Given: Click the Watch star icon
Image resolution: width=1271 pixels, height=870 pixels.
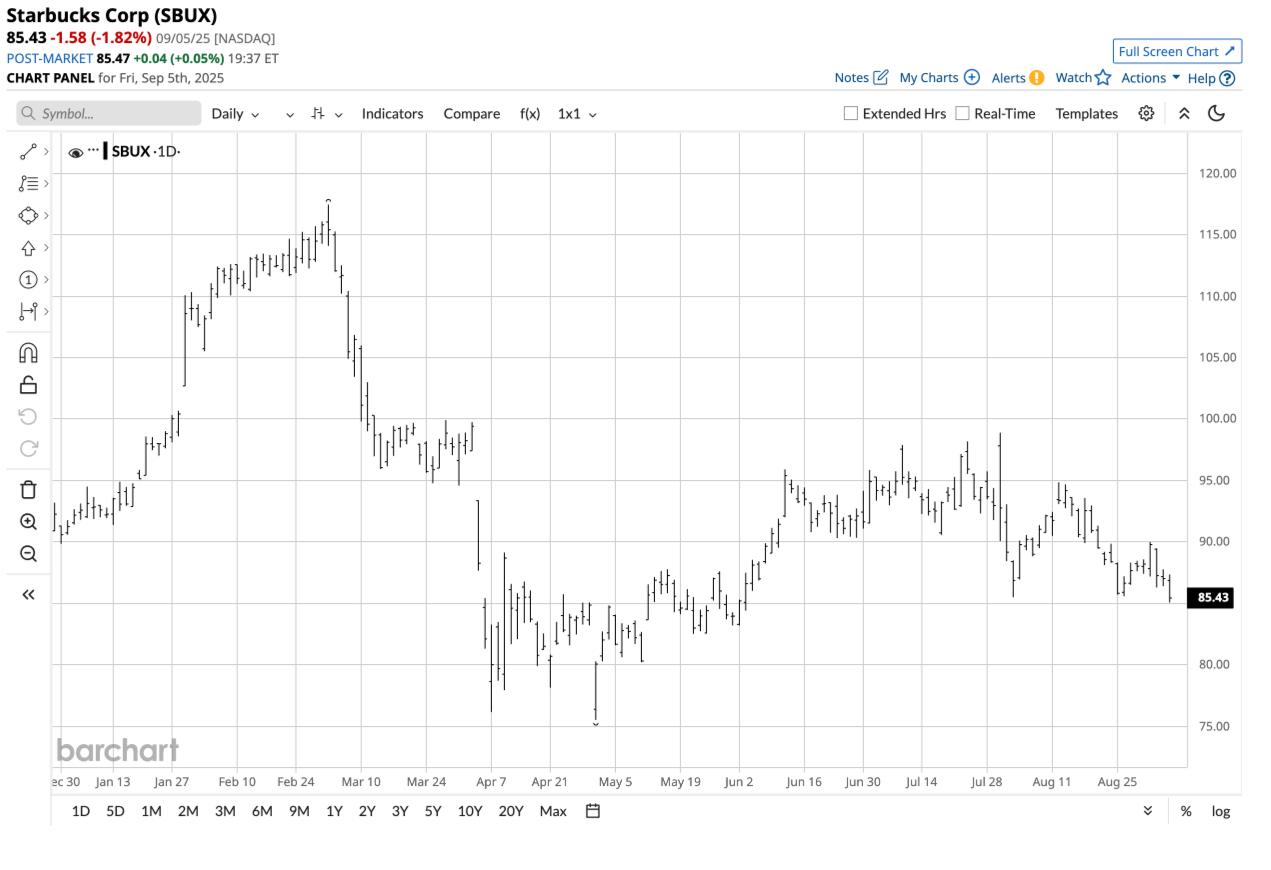Looking at the screenshot, I should click(x=1103, y=77).
